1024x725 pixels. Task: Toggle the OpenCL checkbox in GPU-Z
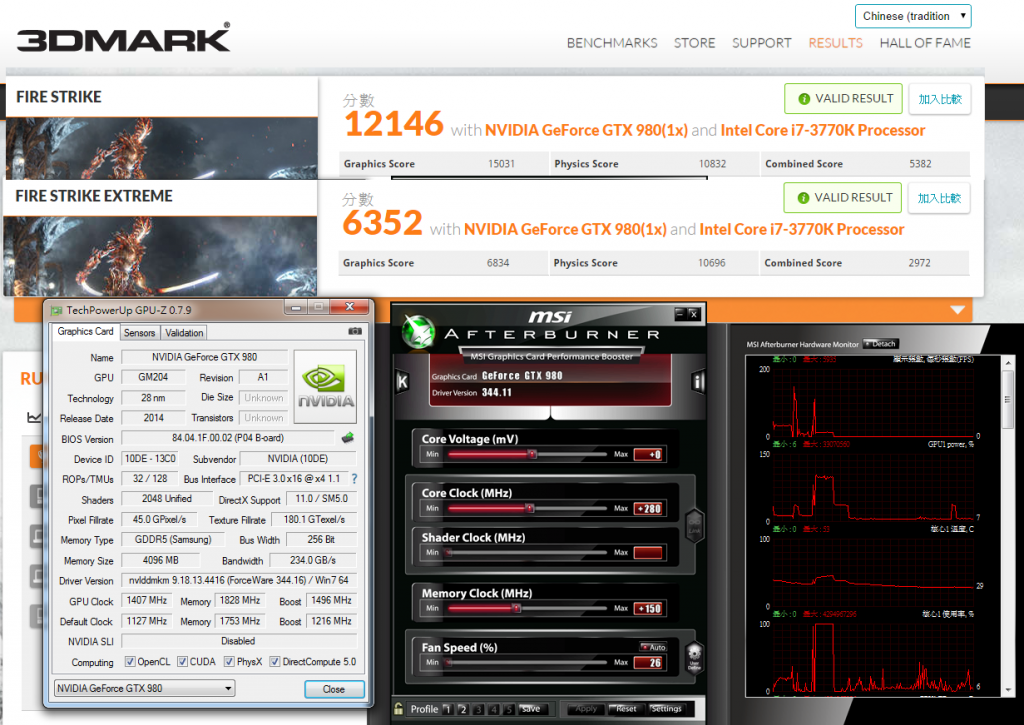coord(130,662)
